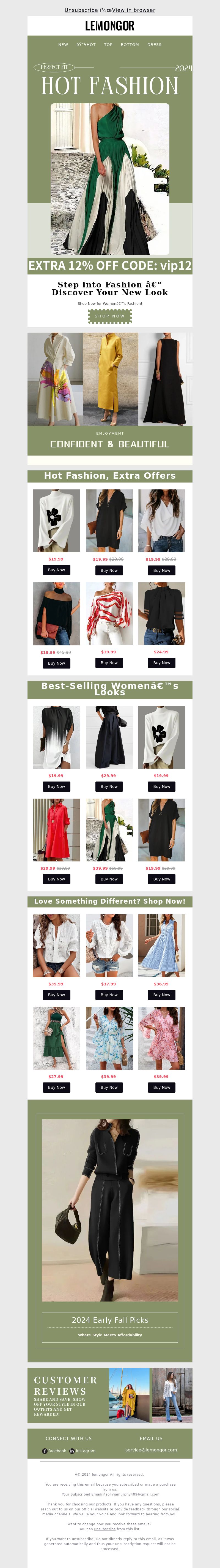Viewport: 220px width, 1568px height.
Task: Select DRESS in navigation menu
Action: click(154, 44)
